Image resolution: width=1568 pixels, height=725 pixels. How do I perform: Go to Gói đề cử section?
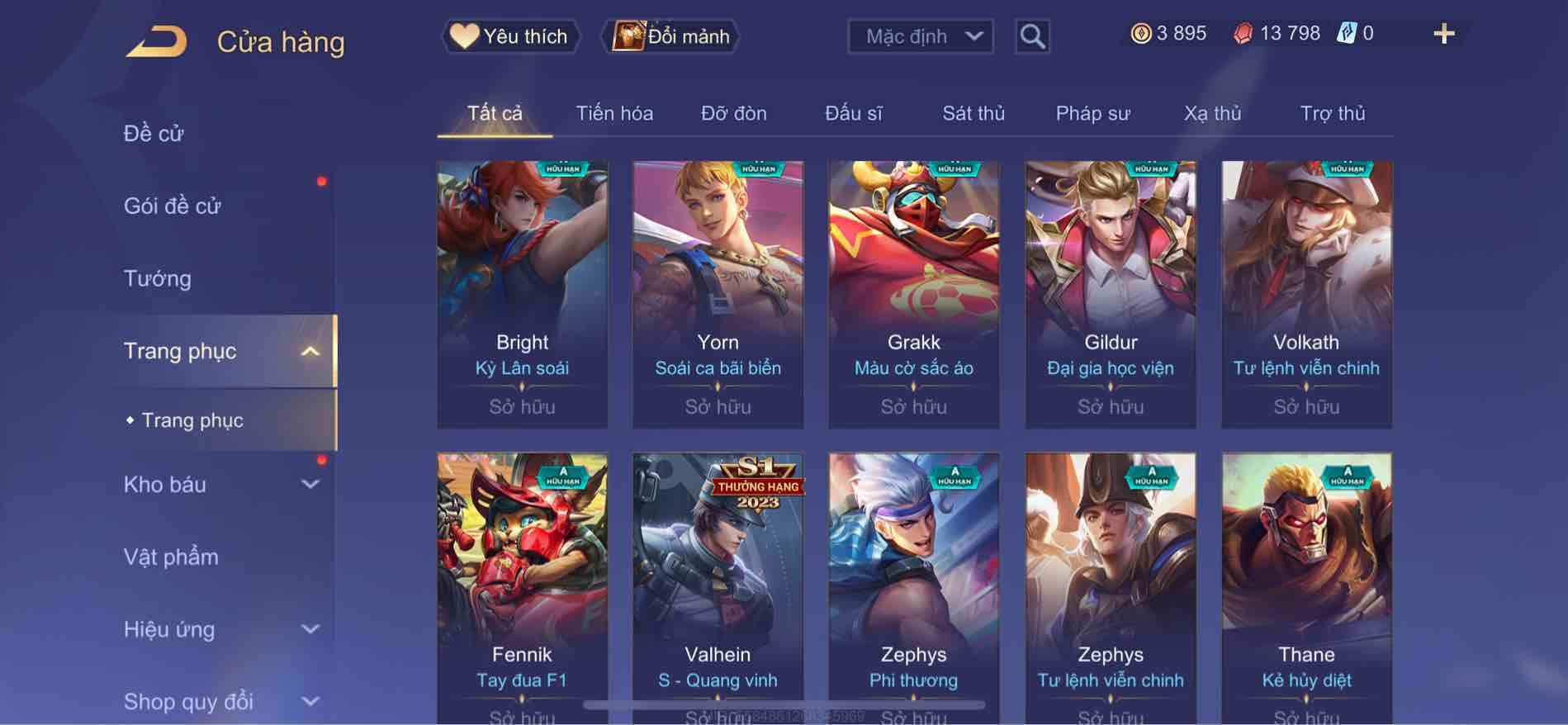click(172, 206)
